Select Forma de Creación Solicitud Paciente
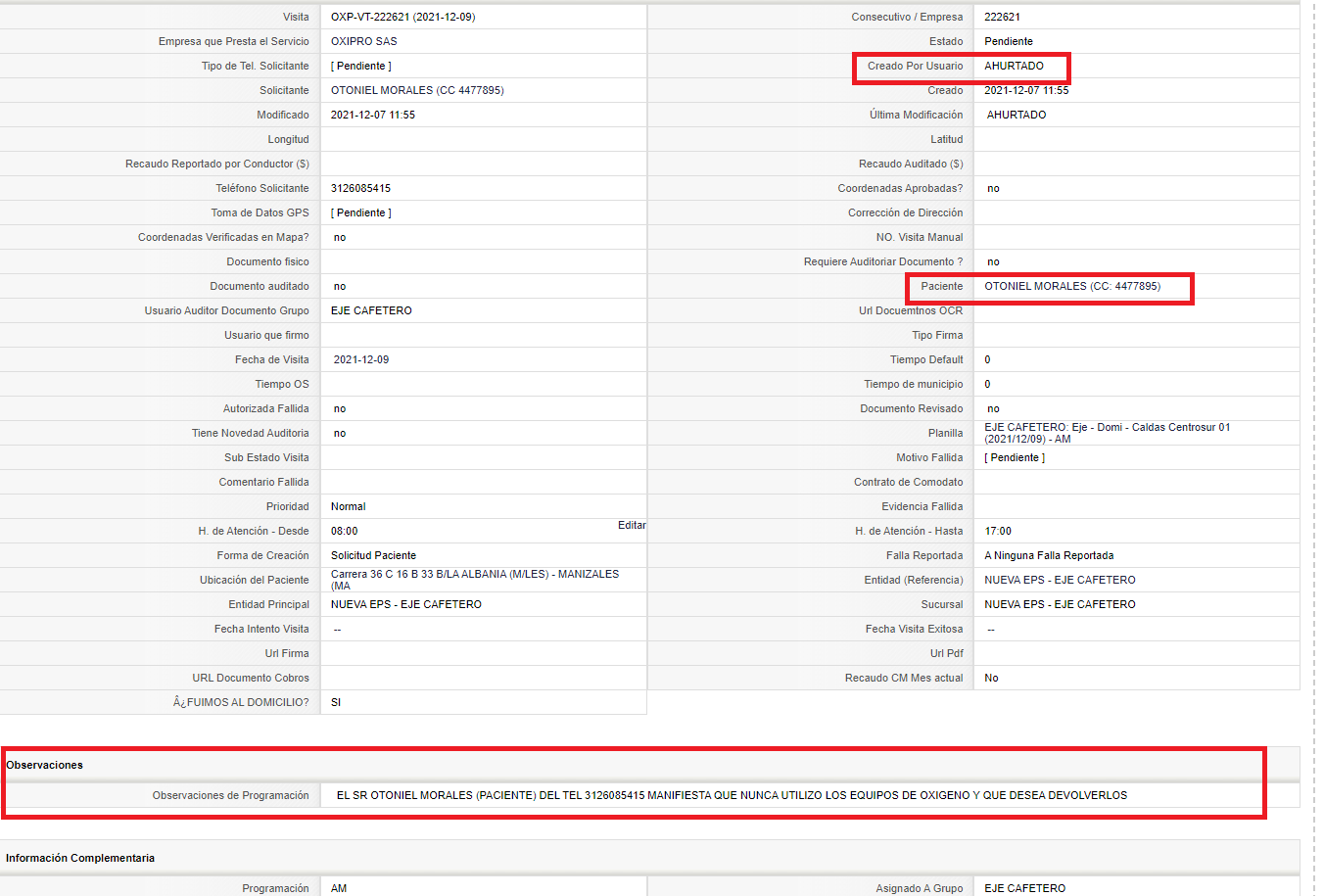The height and width of the screenshot is (896, 1324). click(x=373, y=555)
